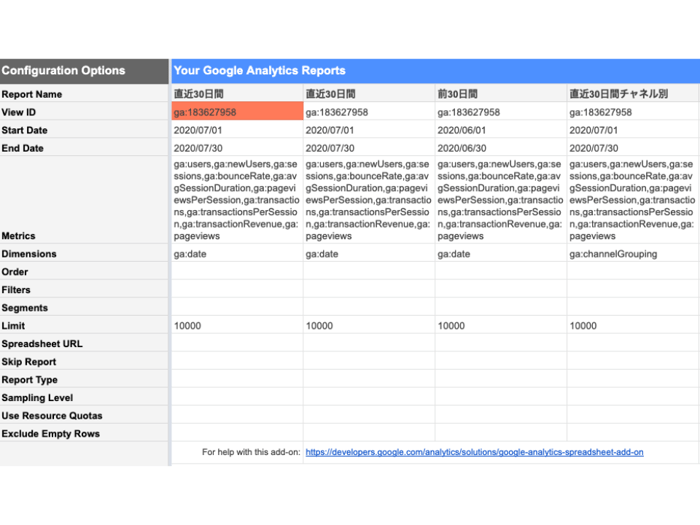Select the Sampling Level row label

click(x=84, y=397)
